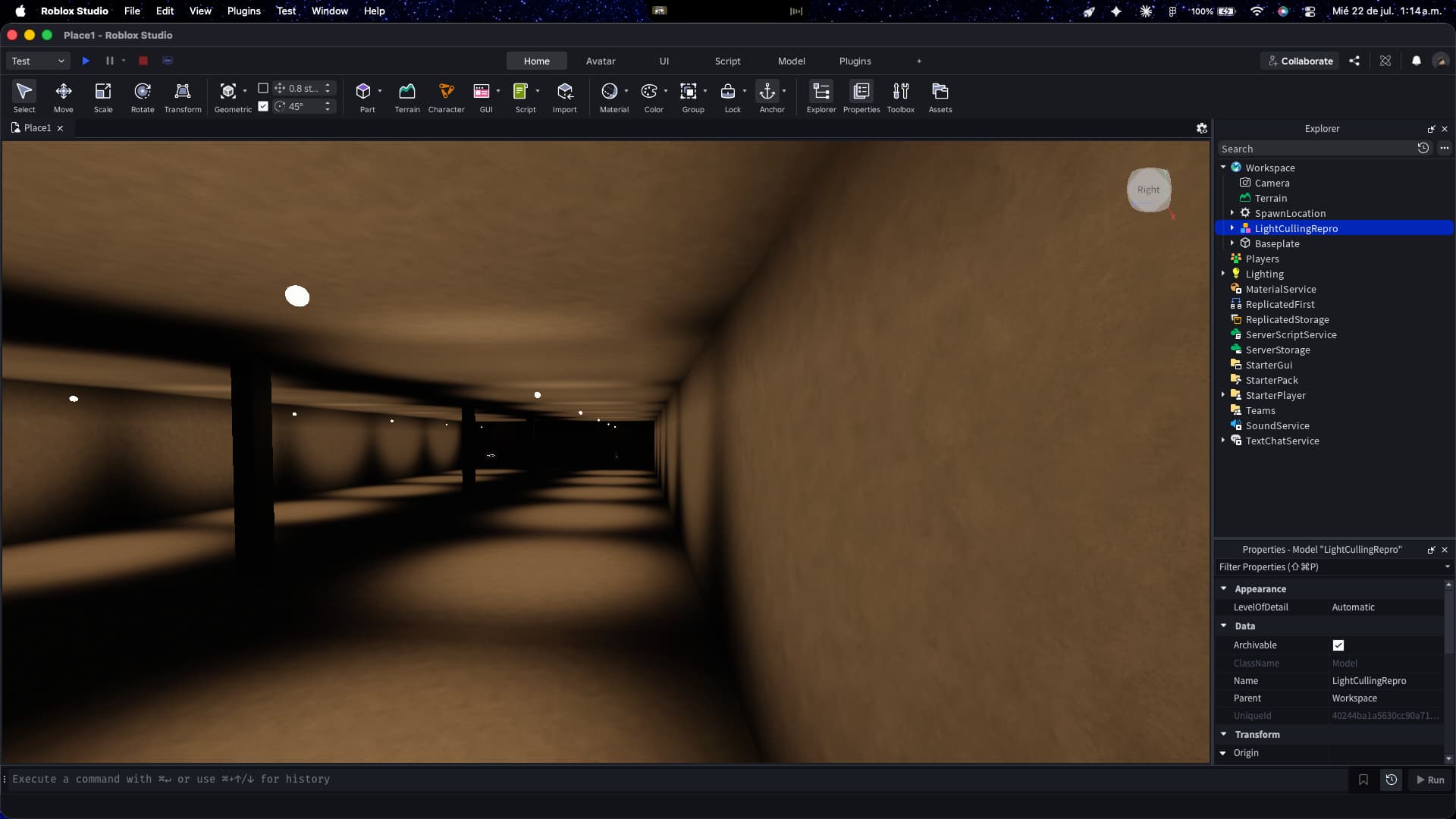This screenshot has height=819, width=1456.
Task: Activate the Move tool
Action: [x=64, y=97]
